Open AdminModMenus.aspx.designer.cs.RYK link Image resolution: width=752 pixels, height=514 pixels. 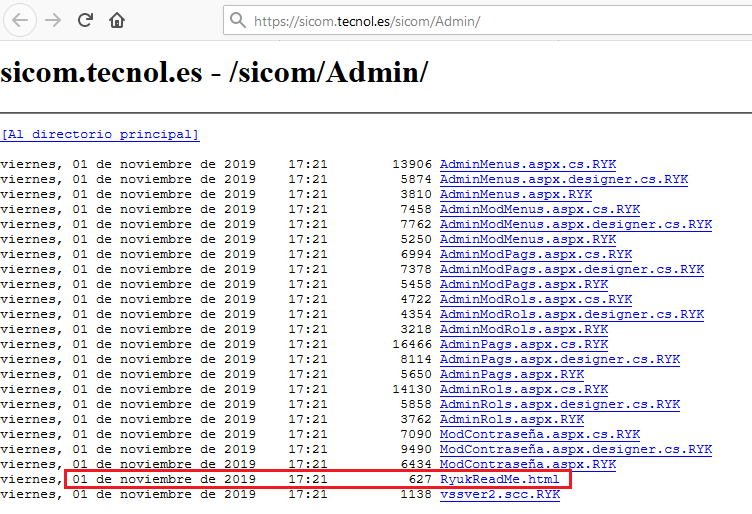point(576,224)
